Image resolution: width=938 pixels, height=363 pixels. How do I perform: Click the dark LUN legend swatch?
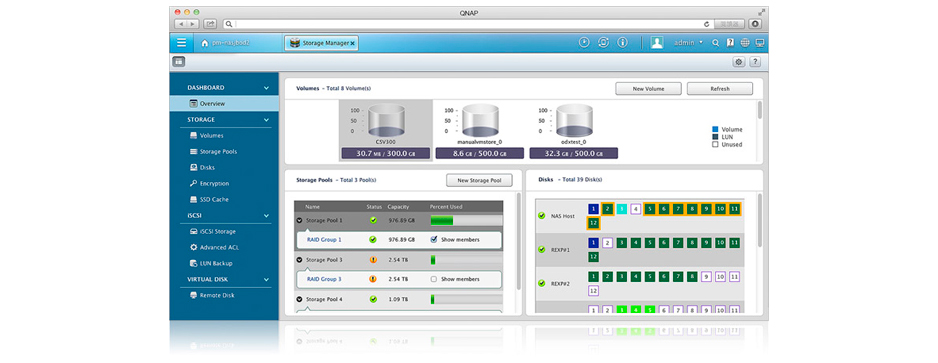715,137
